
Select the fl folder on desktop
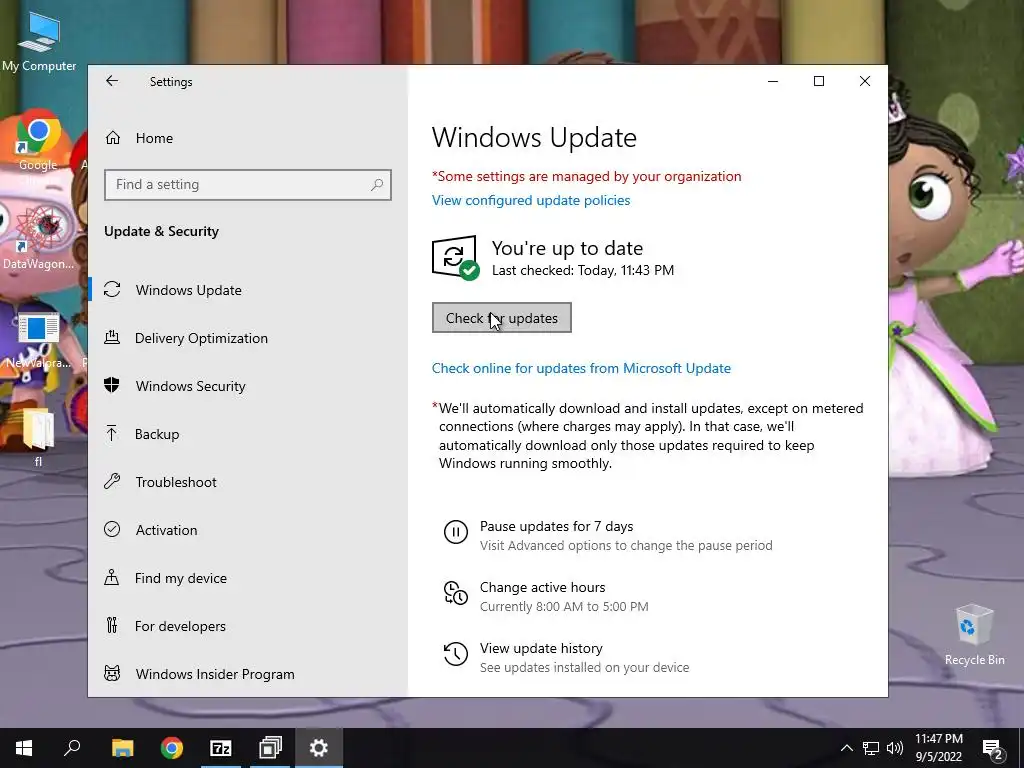point(38,436)
